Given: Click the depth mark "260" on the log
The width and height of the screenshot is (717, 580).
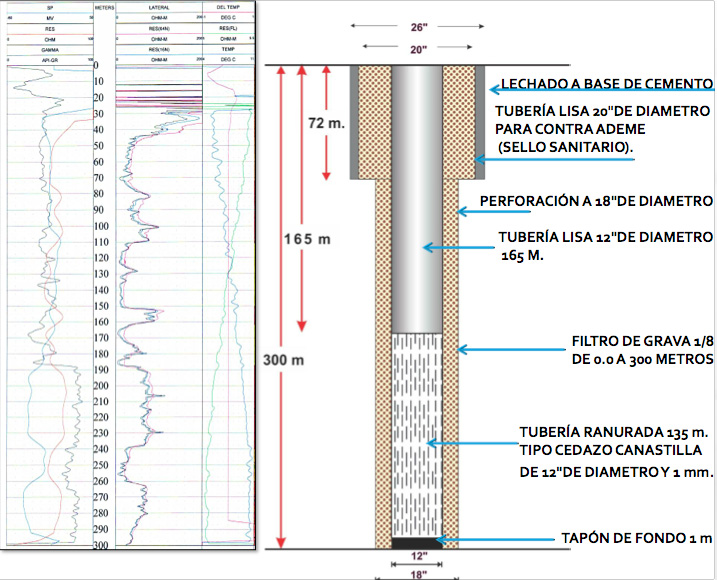Looking at the screenshot, I should 101,481.
